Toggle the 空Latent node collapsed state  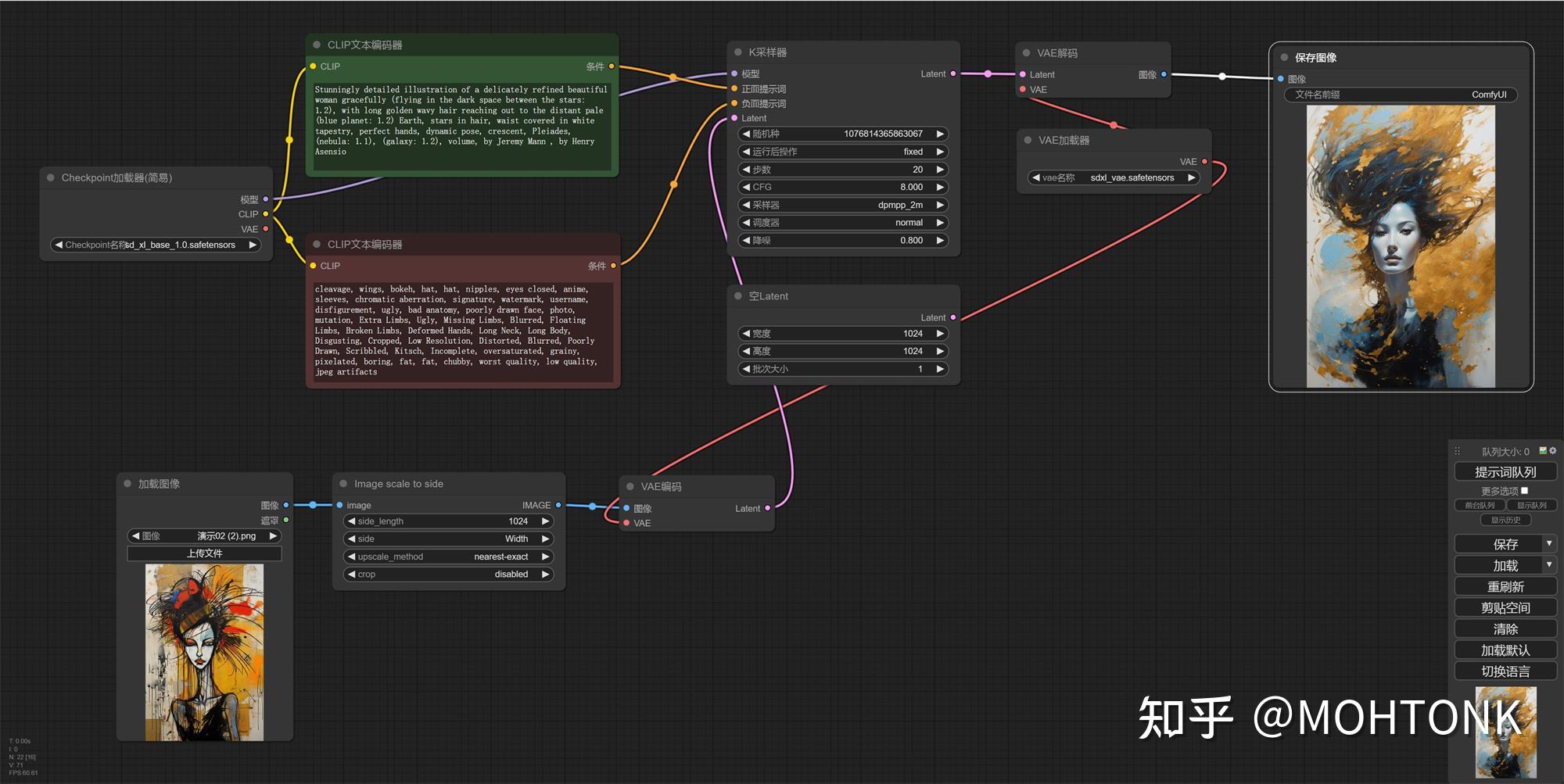click(737, 295)
